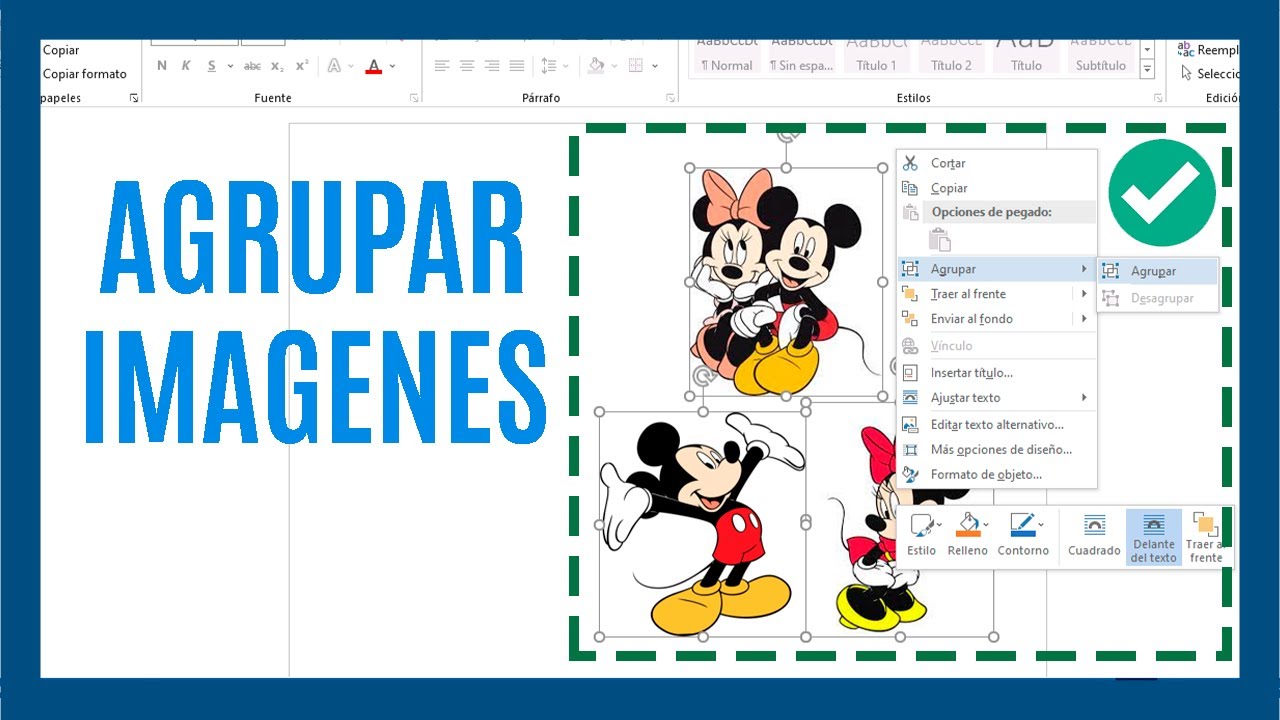This screenshot has height=720, width=1280.
Task: Align paragraph text right
Action: click(x=492, y=66)
